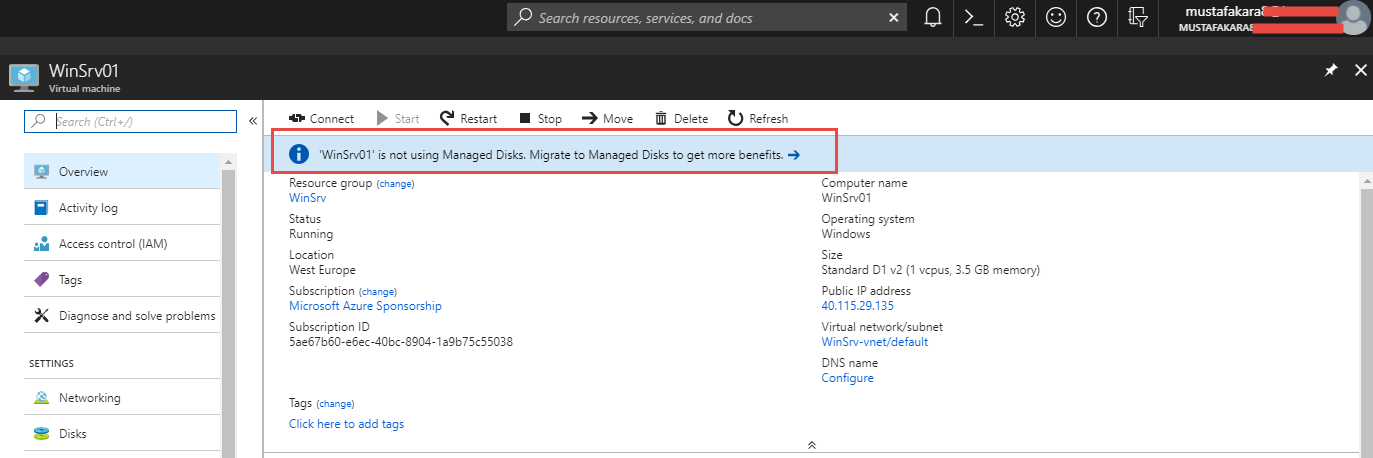Open directory and subscription filter icon

click(x=1137, y=17)
